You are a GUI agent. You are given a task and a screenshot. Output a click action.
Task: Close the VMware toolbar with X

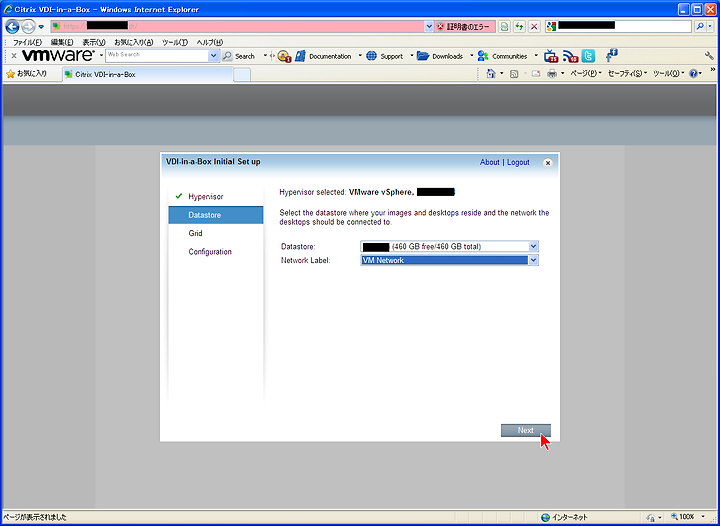tap(14, 56)
